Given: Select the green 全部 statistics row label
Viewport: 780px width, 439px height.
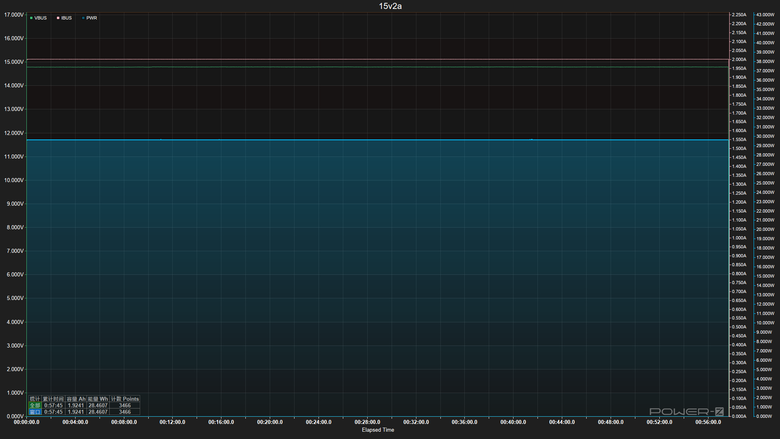Looking at the screenshot, I should 35,405.
